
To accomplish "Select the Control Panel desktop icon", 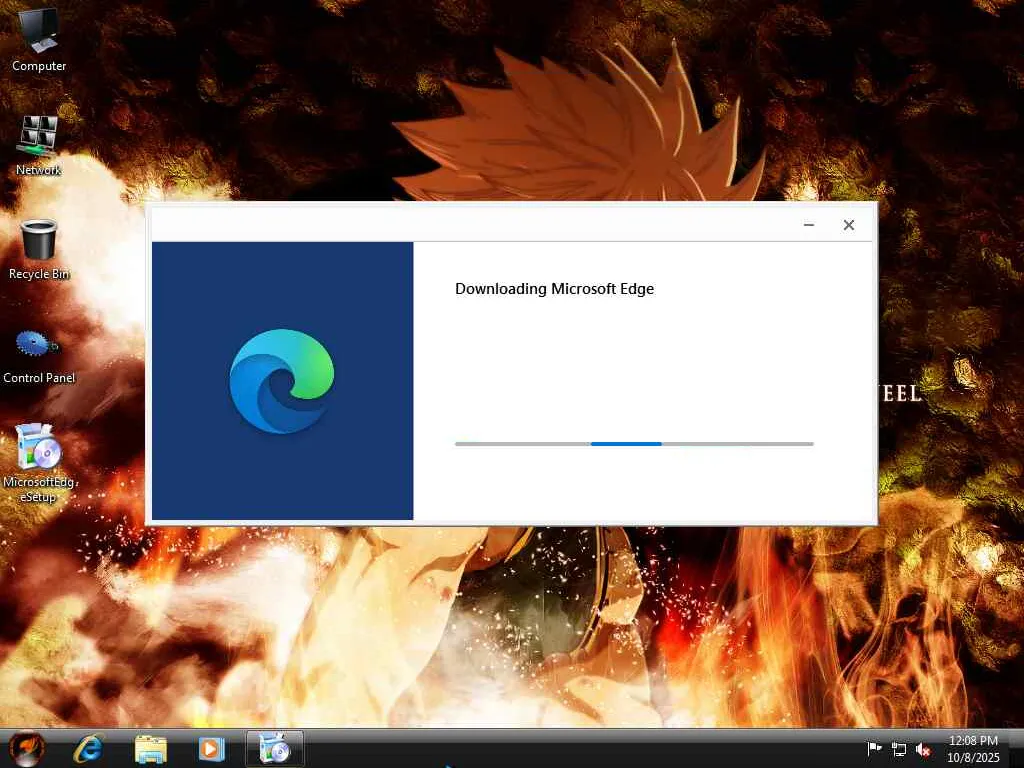I will [x=39, y=356].
